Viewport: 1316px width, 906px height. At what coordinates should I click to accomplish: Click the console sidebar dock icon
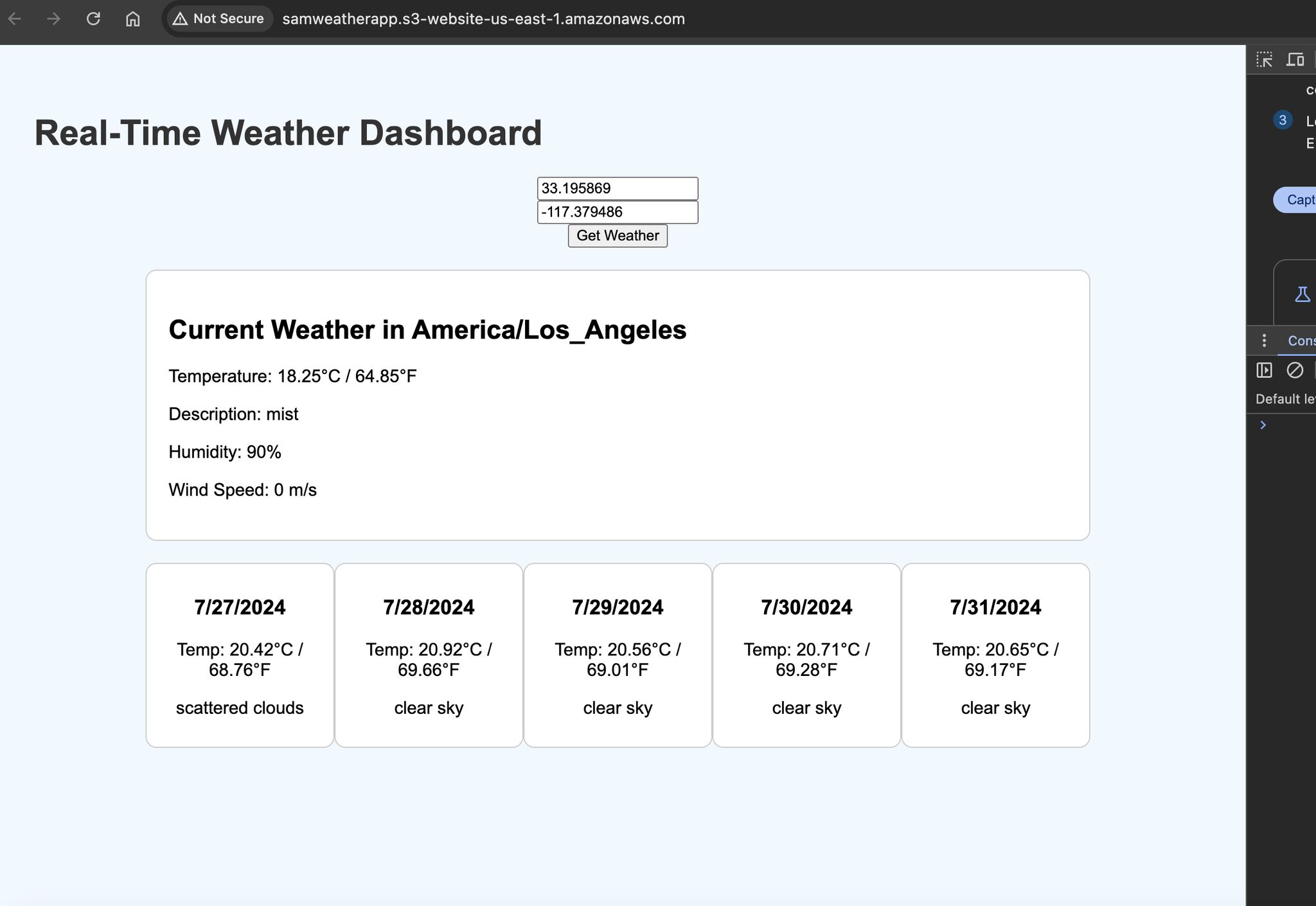1265,370
